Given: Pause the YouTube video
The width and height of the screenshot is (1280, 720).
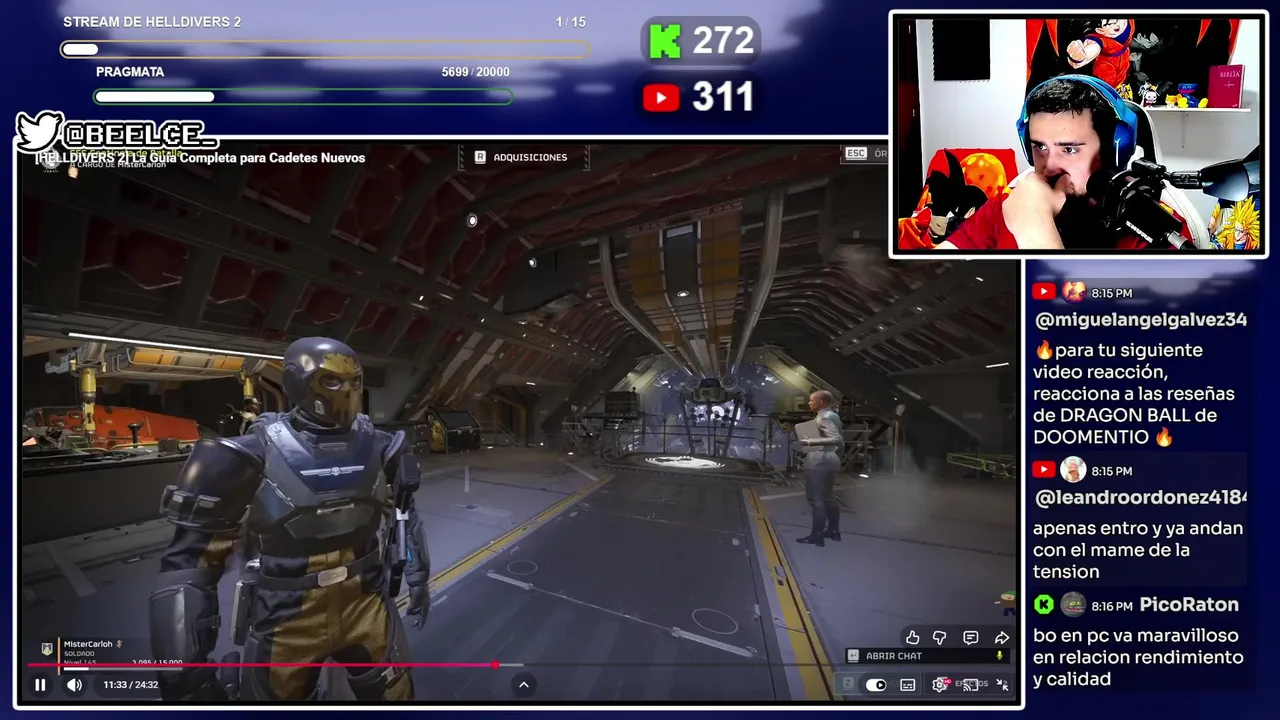Looking at the screenshot, I should click(x=40, y=685).
